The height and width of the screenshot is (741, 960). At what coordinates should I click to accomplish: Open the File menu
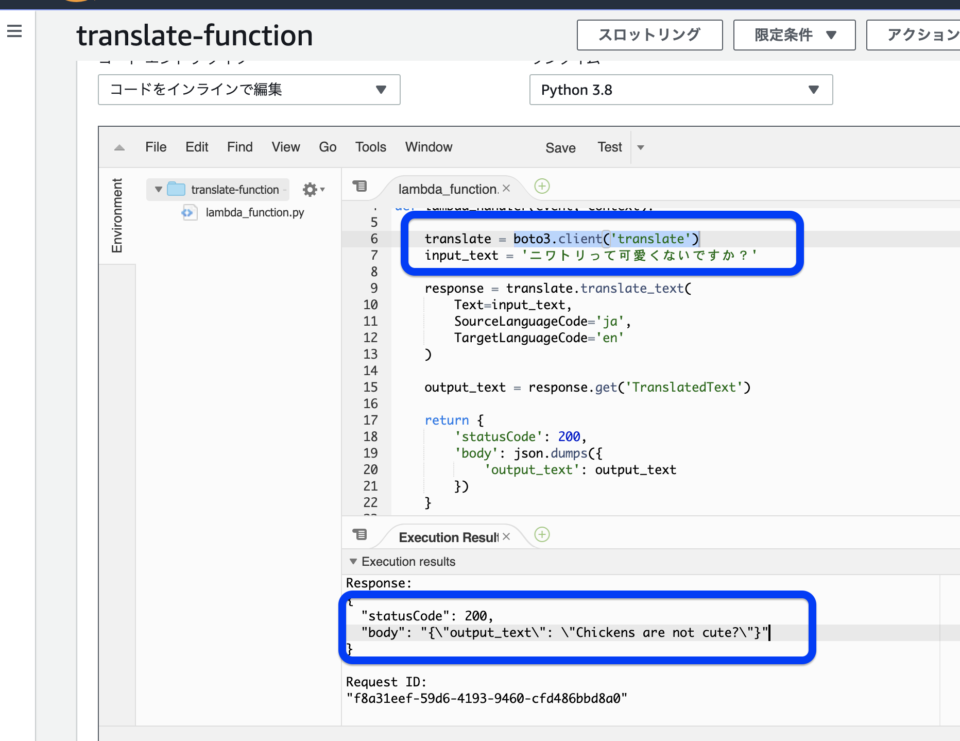tap(156, 147)
